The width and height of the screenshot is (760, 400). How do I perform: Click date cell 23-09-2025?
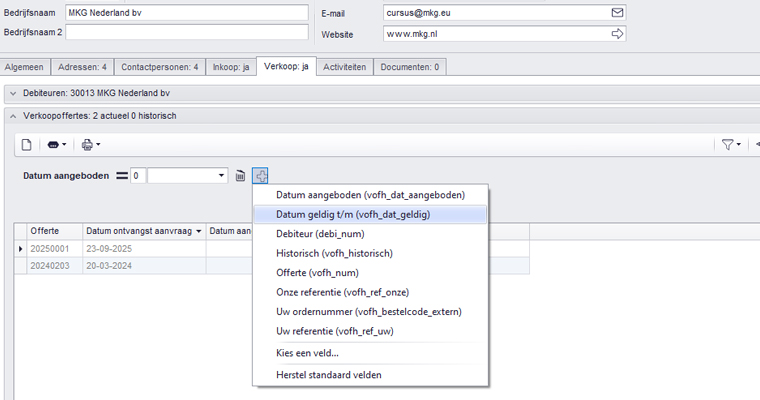(x=144, y=249)
